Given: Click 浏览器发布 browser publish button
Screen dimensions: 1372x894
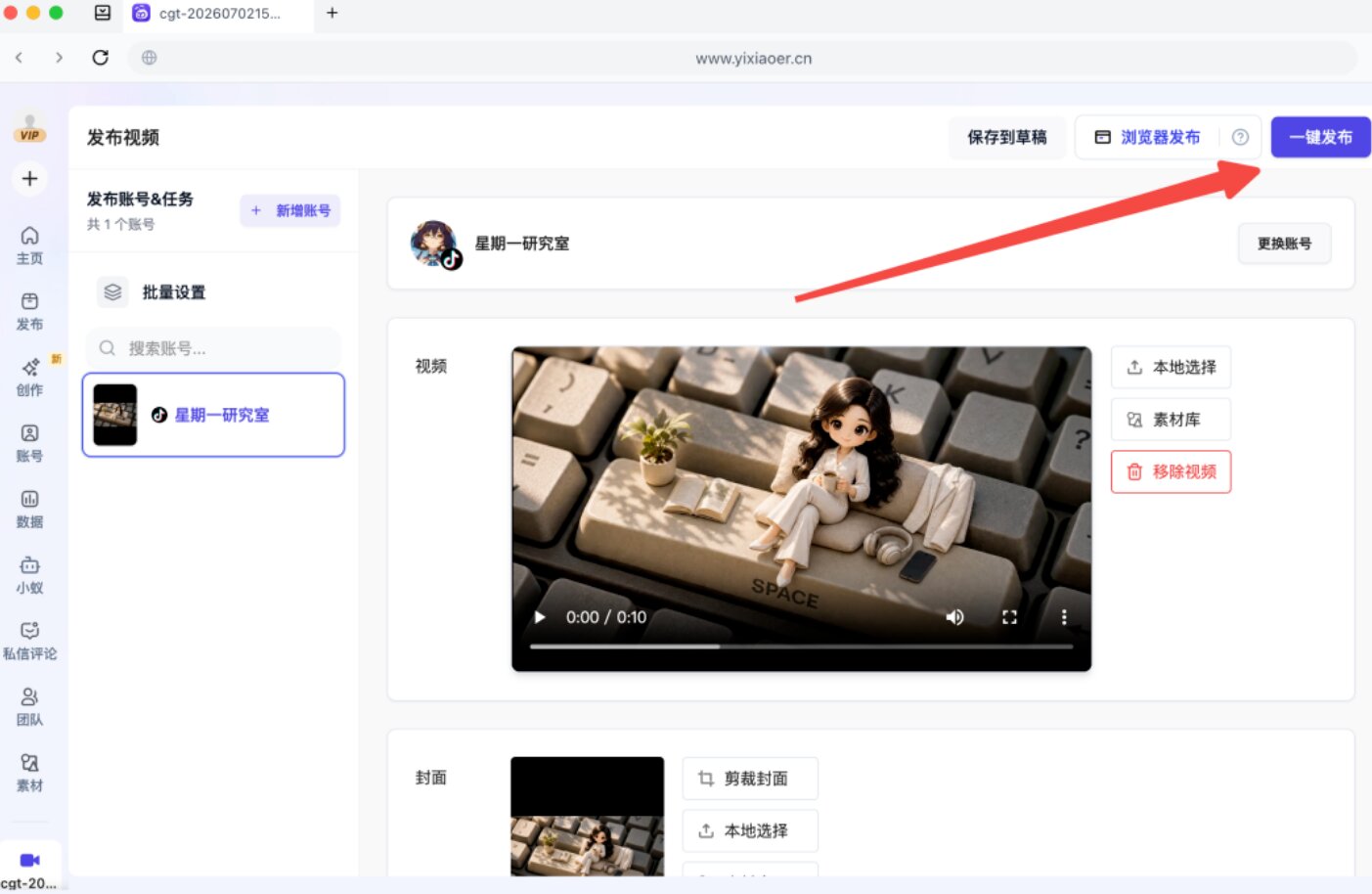Looking at the screenshot, I should pyautogui.click(x=1147, y=137).
